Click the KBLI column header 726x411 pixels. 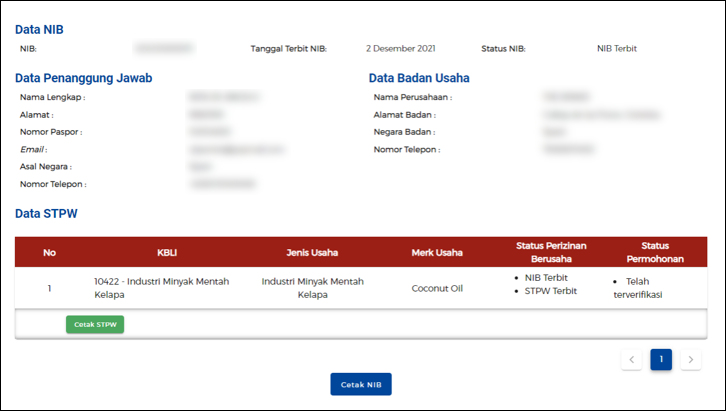click(x=167, y=252)
